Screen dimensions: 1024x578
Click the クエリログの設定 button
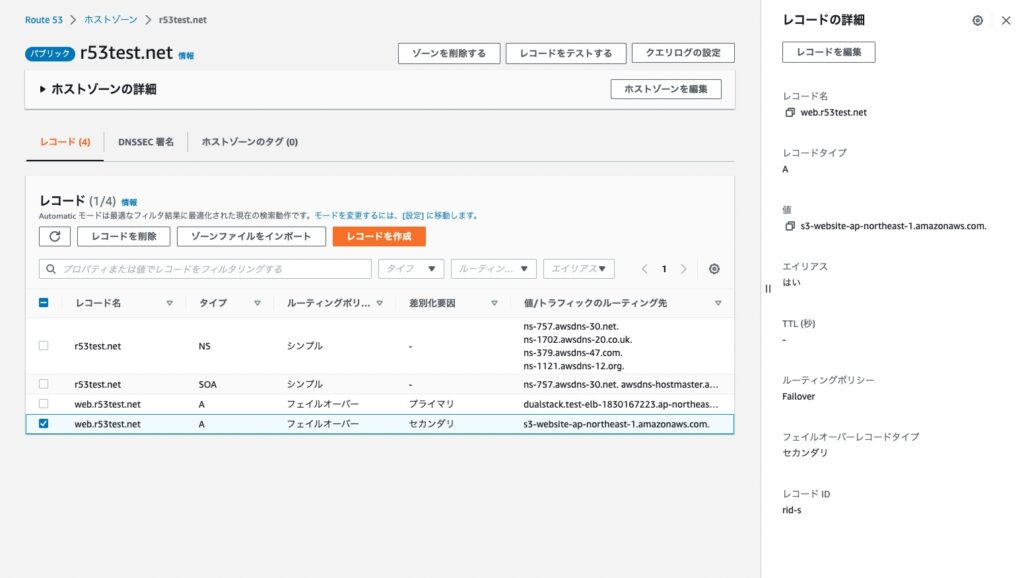click(683, 53)
